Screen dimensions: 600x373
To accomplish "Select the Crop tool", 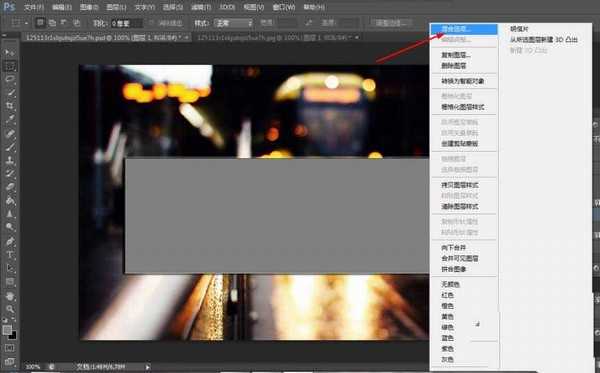I will (x=10, y=106).
